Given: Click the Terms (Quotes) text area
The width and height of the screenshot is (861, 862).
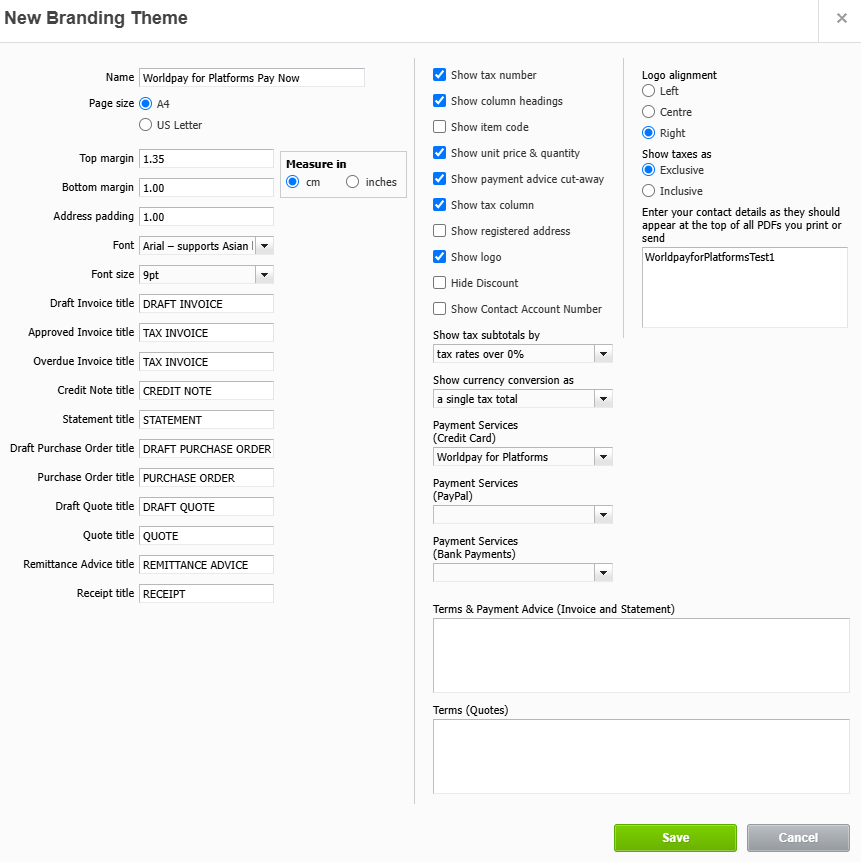Looking at the screenshot, I should (640, 757).
